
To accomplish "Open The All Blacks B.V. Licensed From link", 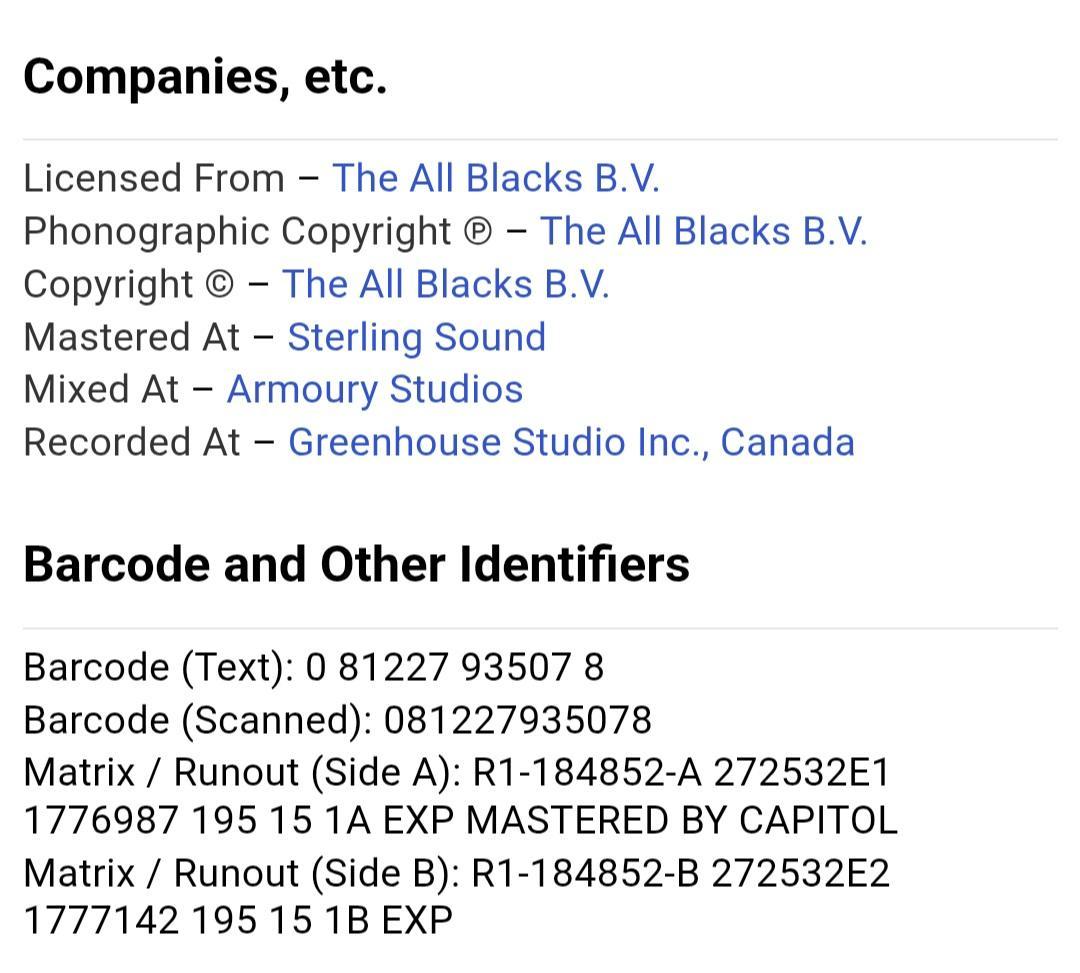I will coord(496,178).
